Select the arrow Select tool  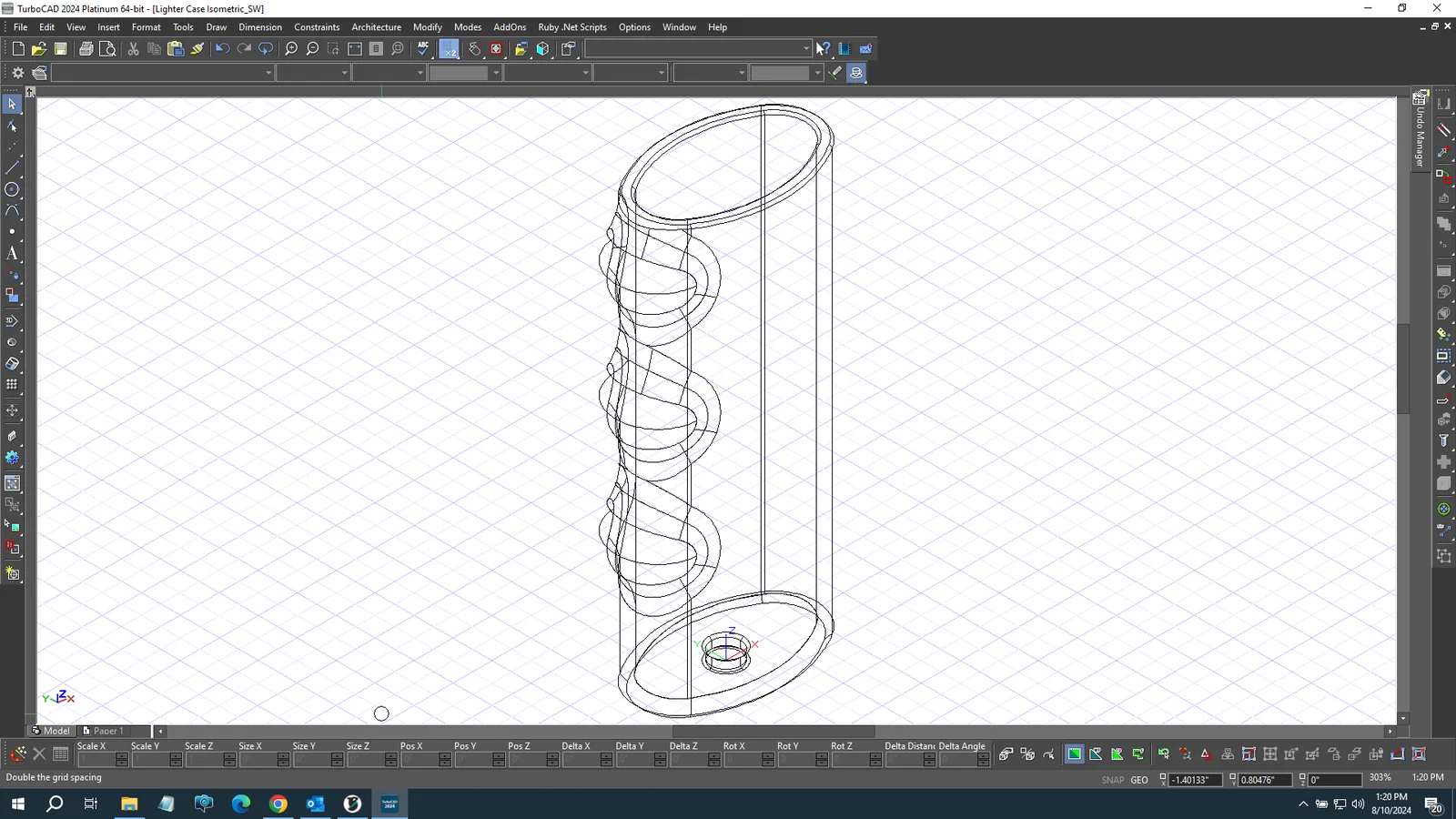[x=12, y=105]
